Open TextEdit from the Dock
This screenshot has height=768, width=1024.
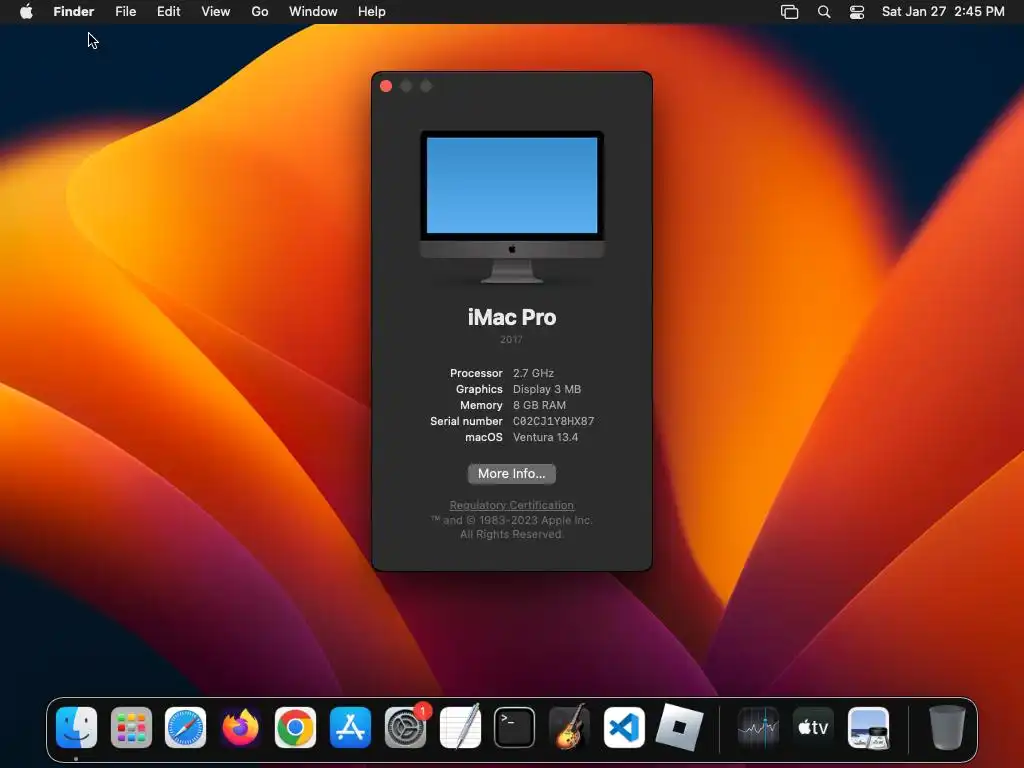click(x=460, y=728)
